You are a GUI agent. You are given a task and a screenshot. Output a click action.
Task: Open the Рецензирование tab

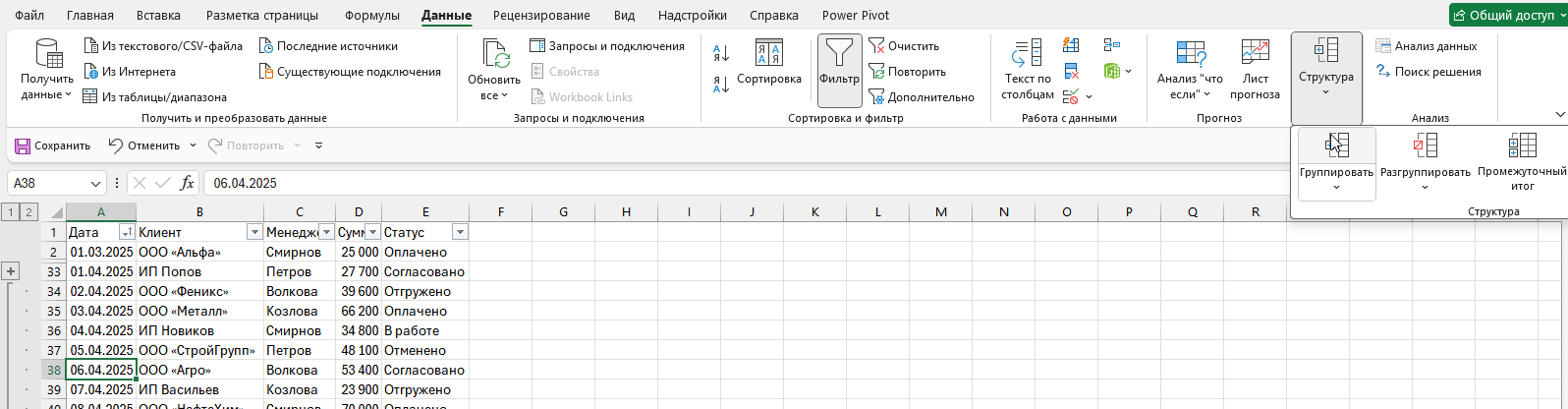(x=541, y=16)
